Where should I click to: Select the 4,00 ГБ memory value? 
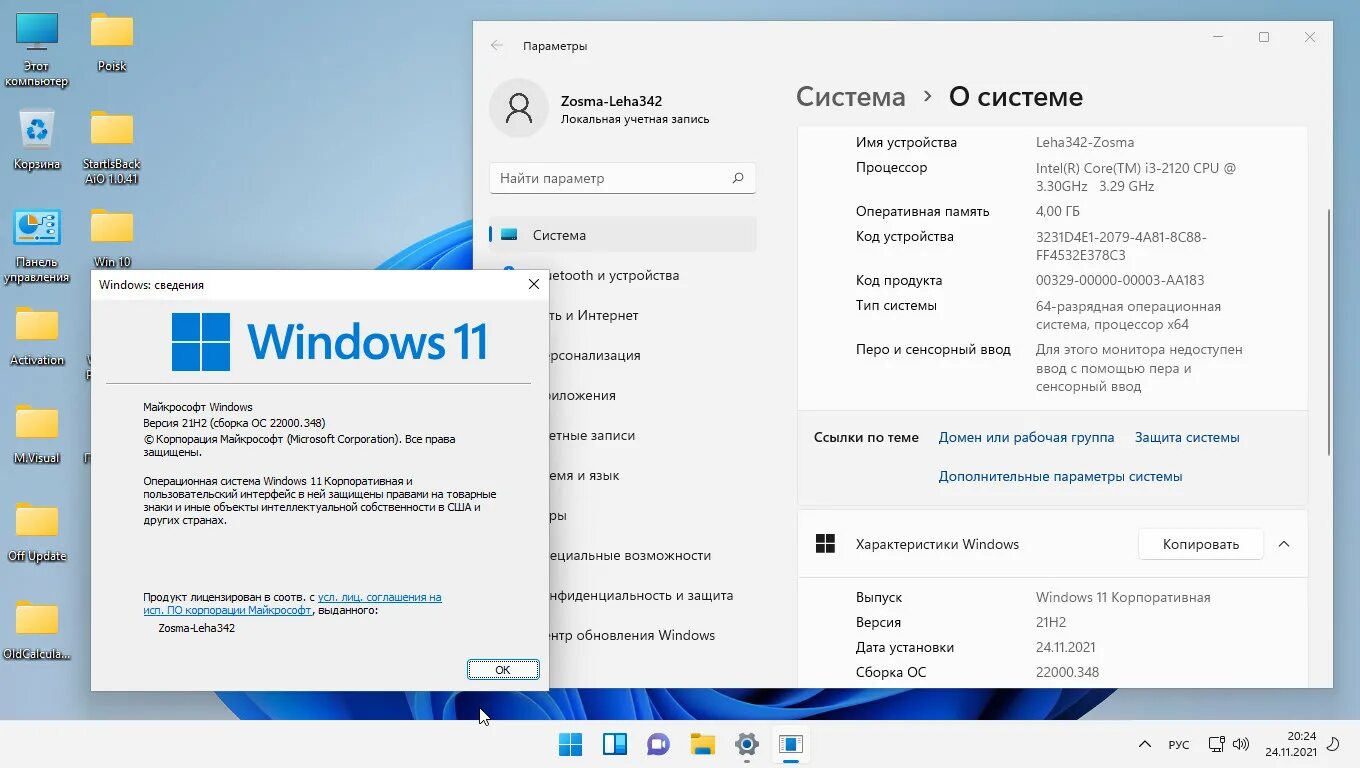tap(1058, 211)
